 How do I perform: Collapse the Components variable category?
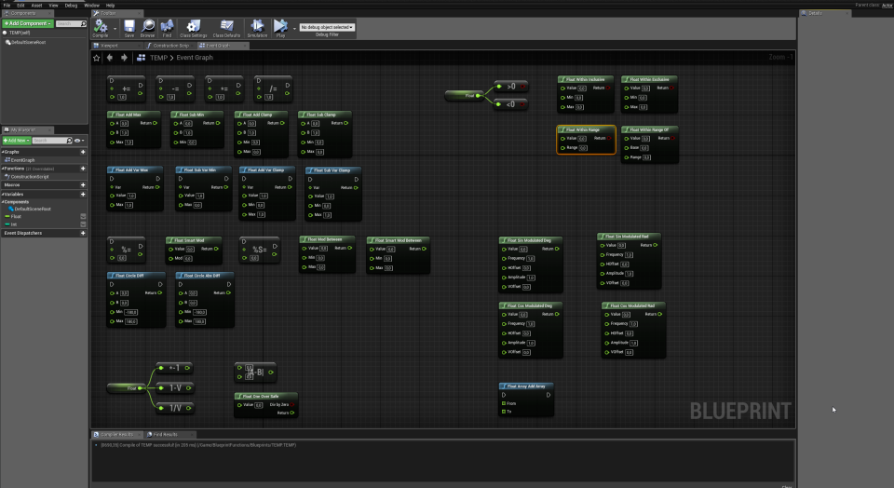pos(3,202)
